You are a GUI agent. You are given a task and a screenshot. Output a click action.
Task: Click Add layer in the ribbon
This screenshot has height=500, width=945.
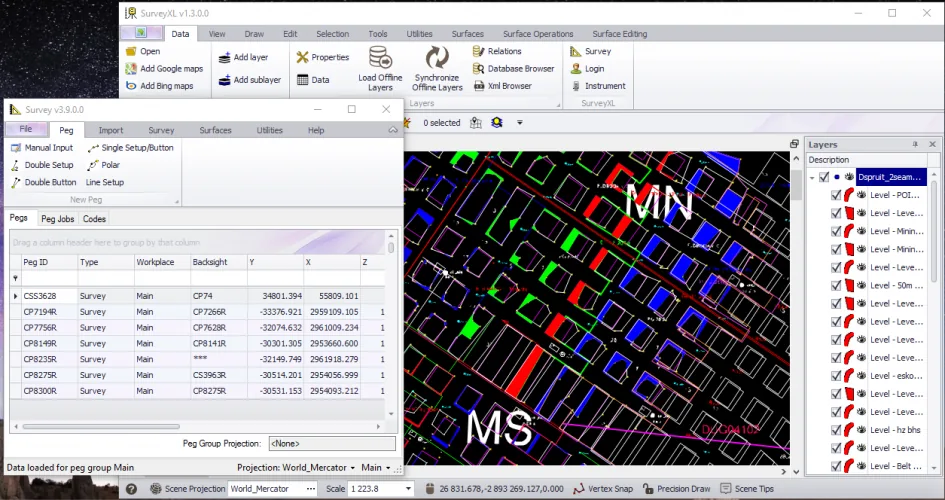coord(243,57)
